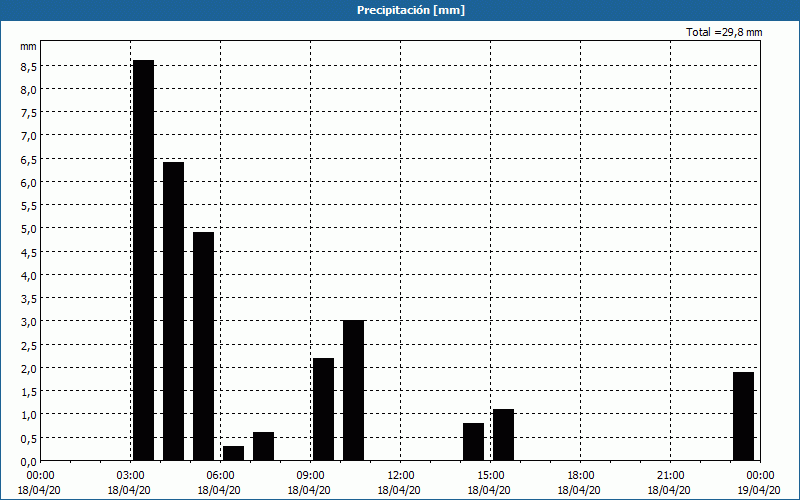The width and height of the screenshot is (800, 500).
Task: Click the 5,0 y-axis label
Action: click(29, 229)
